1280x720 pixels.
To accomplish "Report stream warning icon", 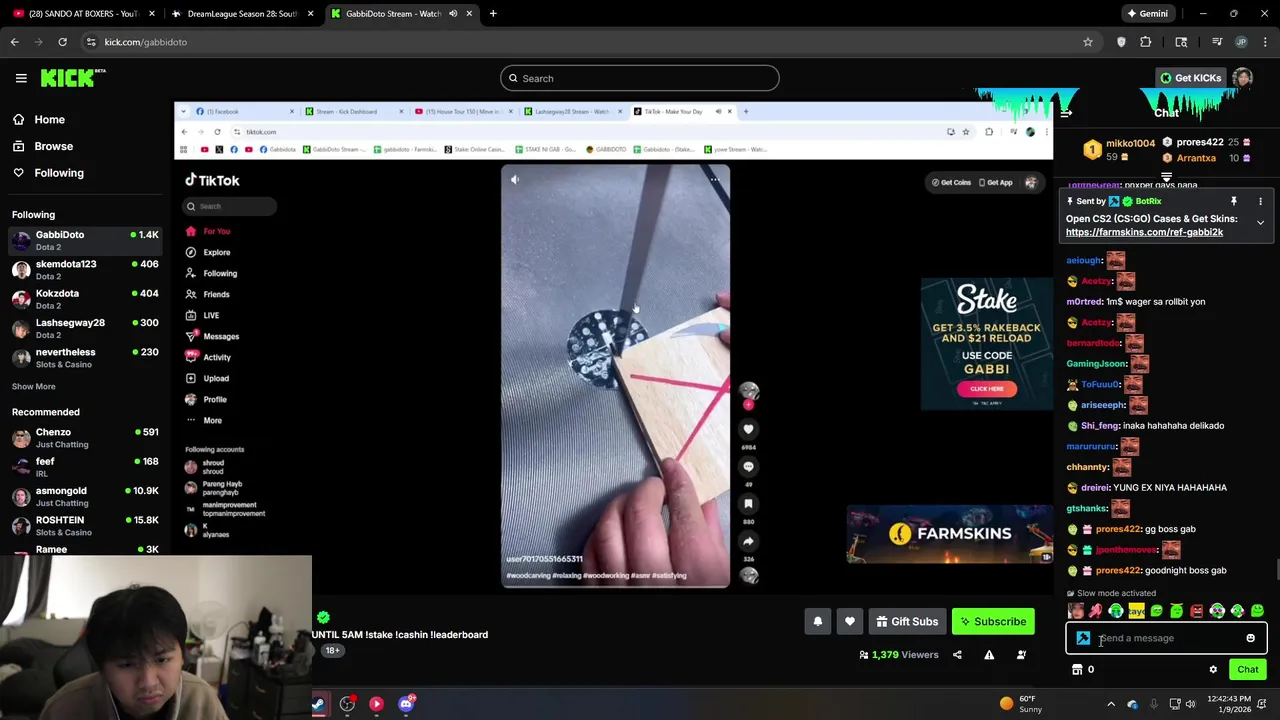I will 989,655.
